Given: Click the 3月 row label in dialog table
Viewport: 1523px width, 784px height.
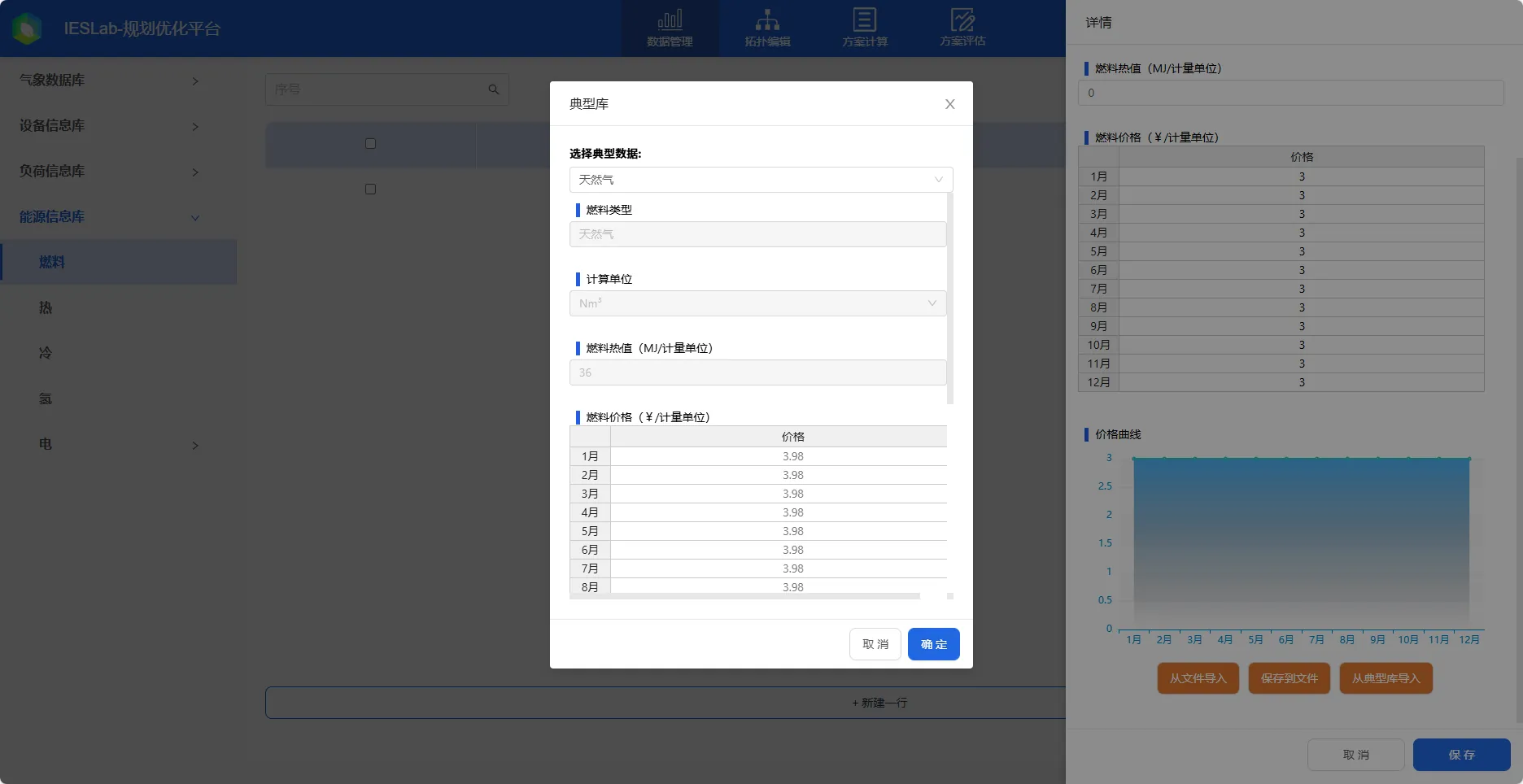Looking at the screenshot, I should [590, 494].
